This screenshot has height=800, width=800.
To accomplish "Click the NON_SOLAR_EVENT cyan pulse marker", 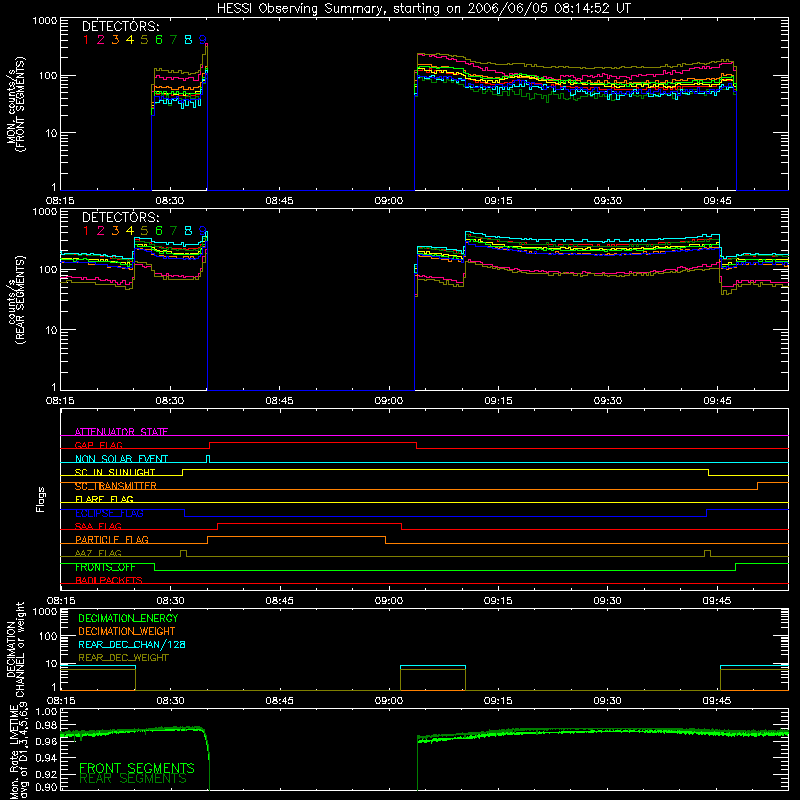I will point(208,459).
